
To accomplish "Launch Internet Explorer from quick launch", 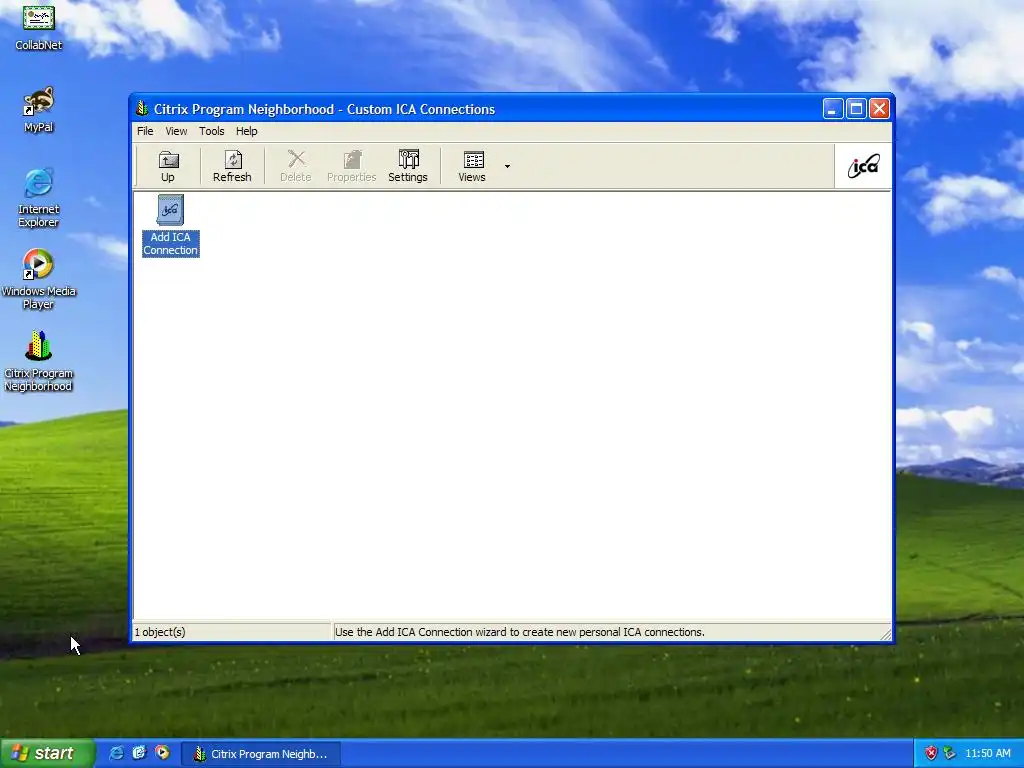I will coord(116,753).
